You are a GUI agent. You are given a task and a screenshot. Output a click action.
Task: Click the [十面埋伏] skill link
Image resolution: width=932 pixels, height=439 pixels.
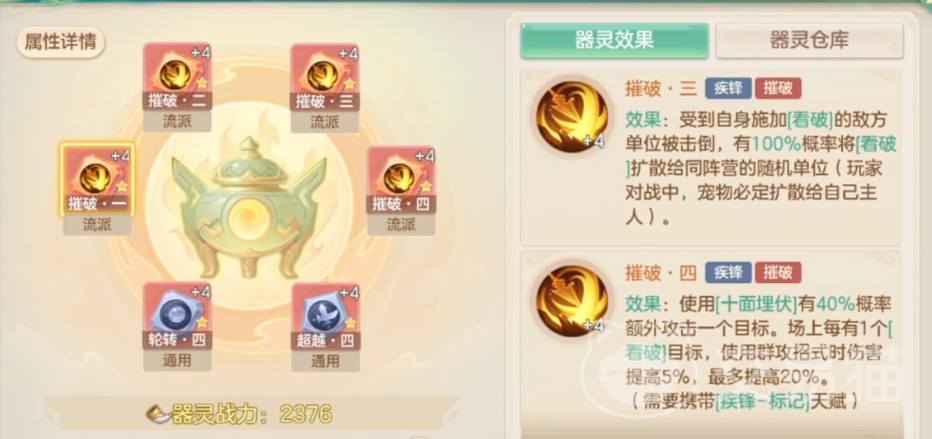tap(755, 304)
